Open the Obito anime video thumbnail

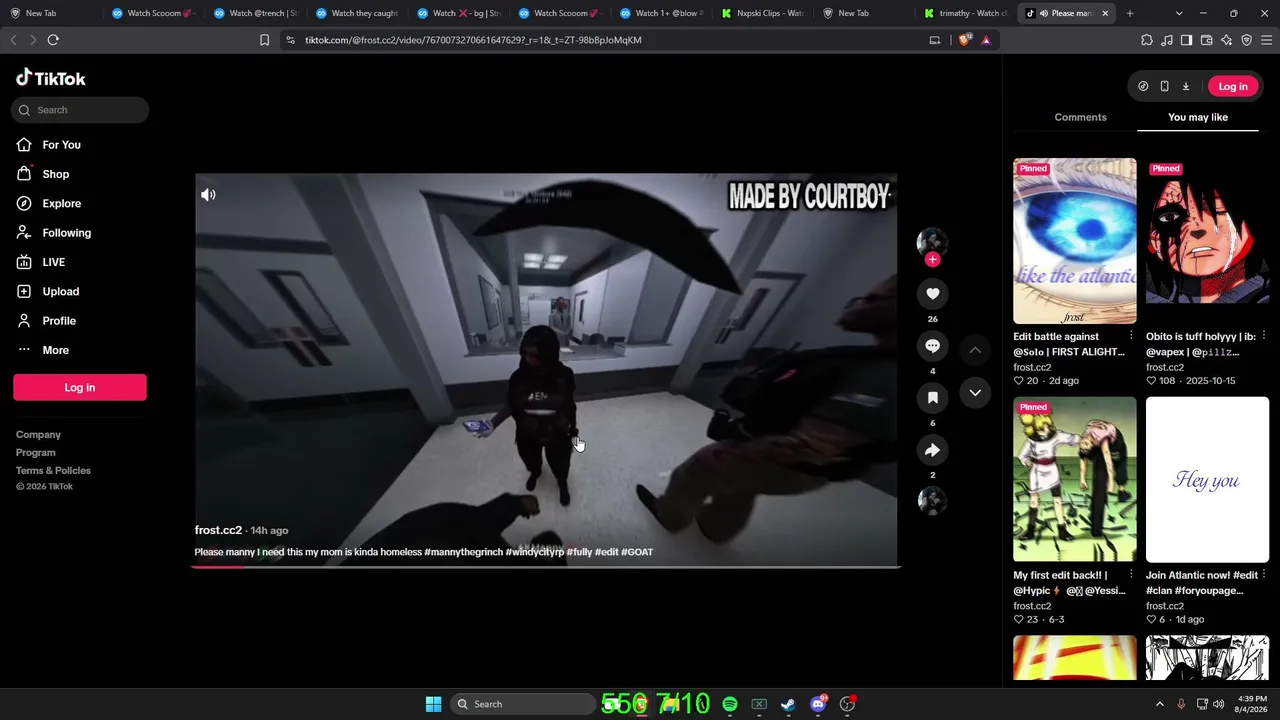(1207, 241)
